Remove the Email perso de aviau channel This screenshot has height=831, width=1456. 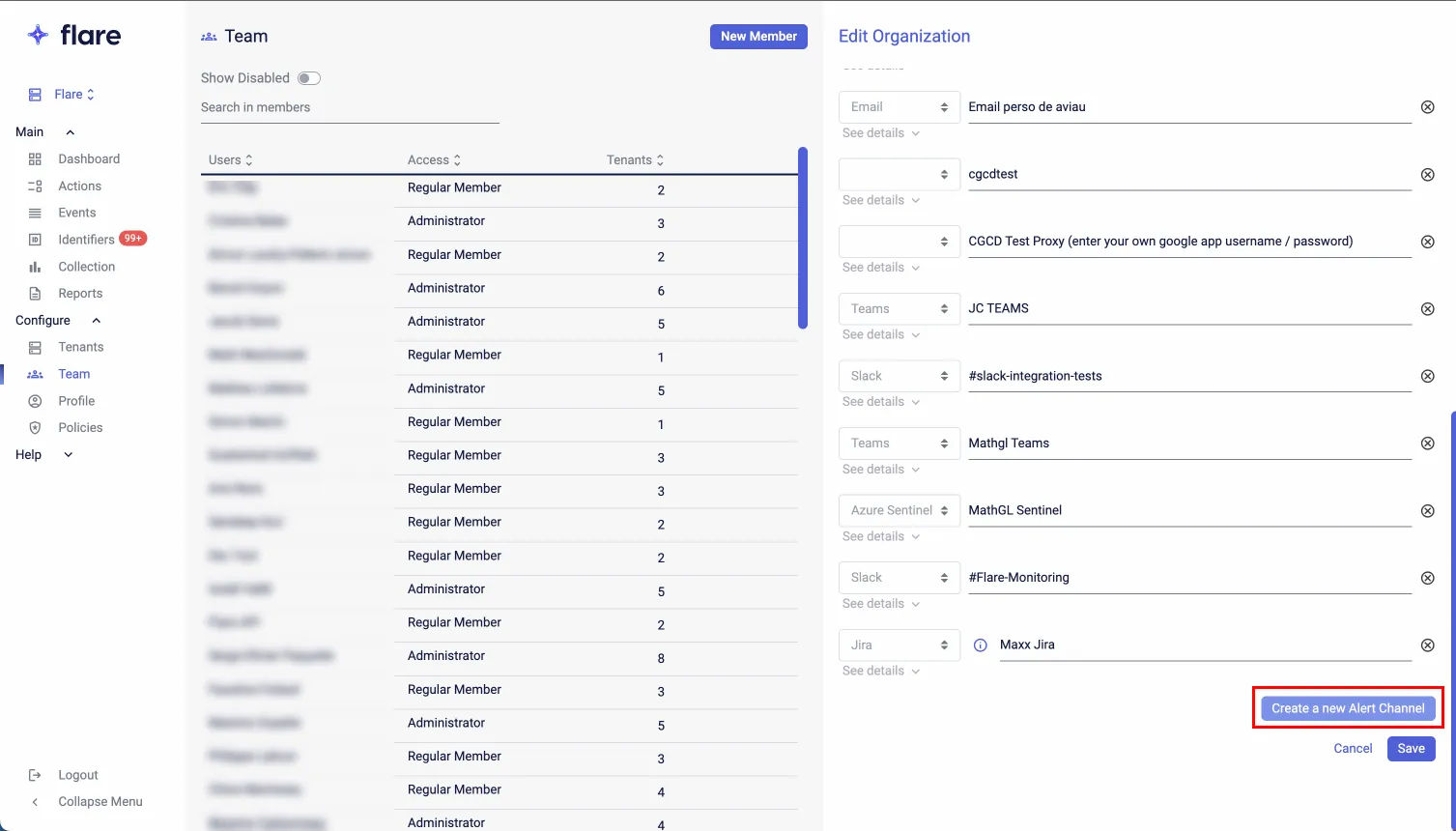[x=1427, y=107]
